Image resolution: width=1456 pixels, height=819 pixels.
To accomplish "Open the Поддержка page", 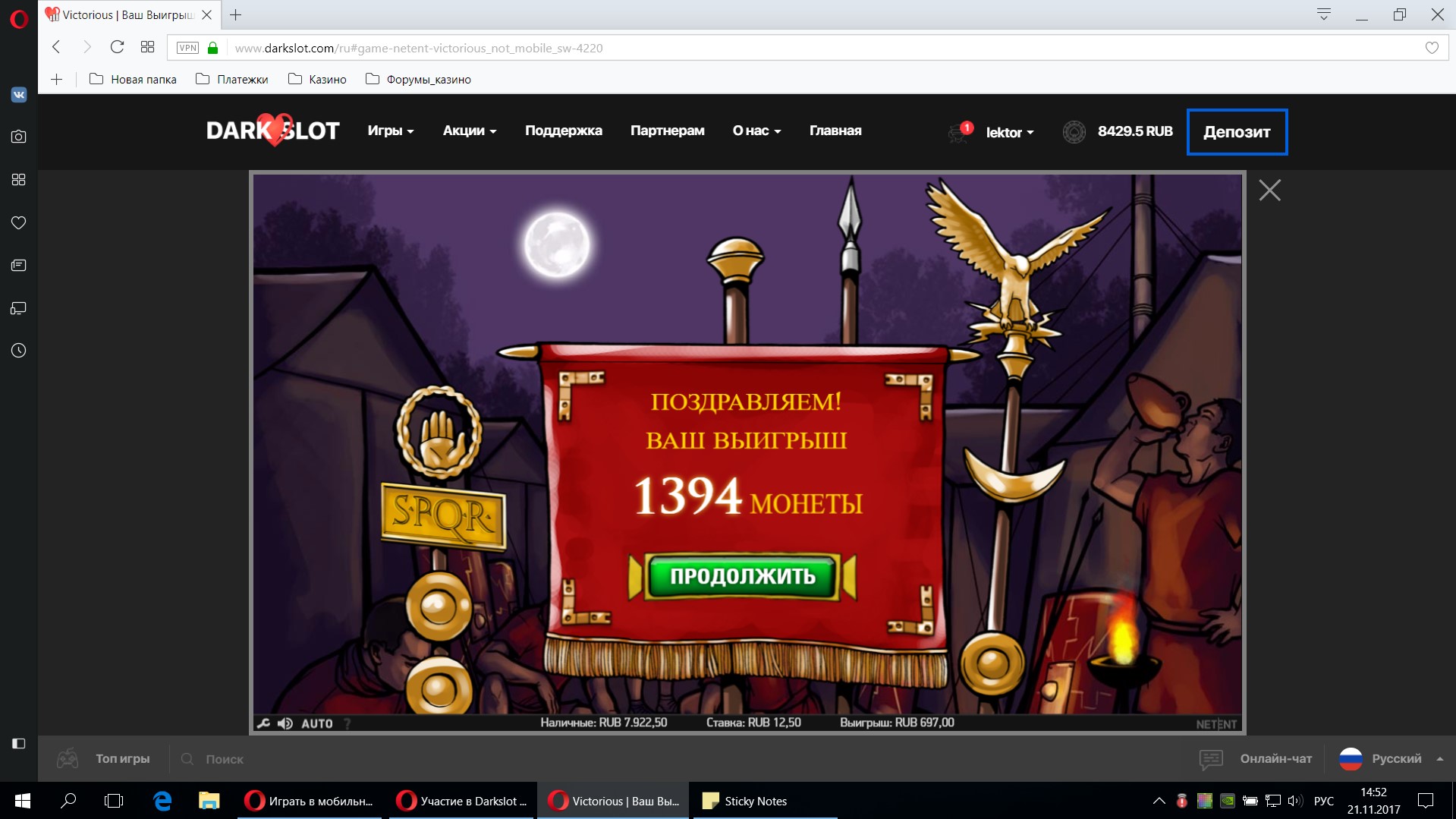I will (564, 131).
